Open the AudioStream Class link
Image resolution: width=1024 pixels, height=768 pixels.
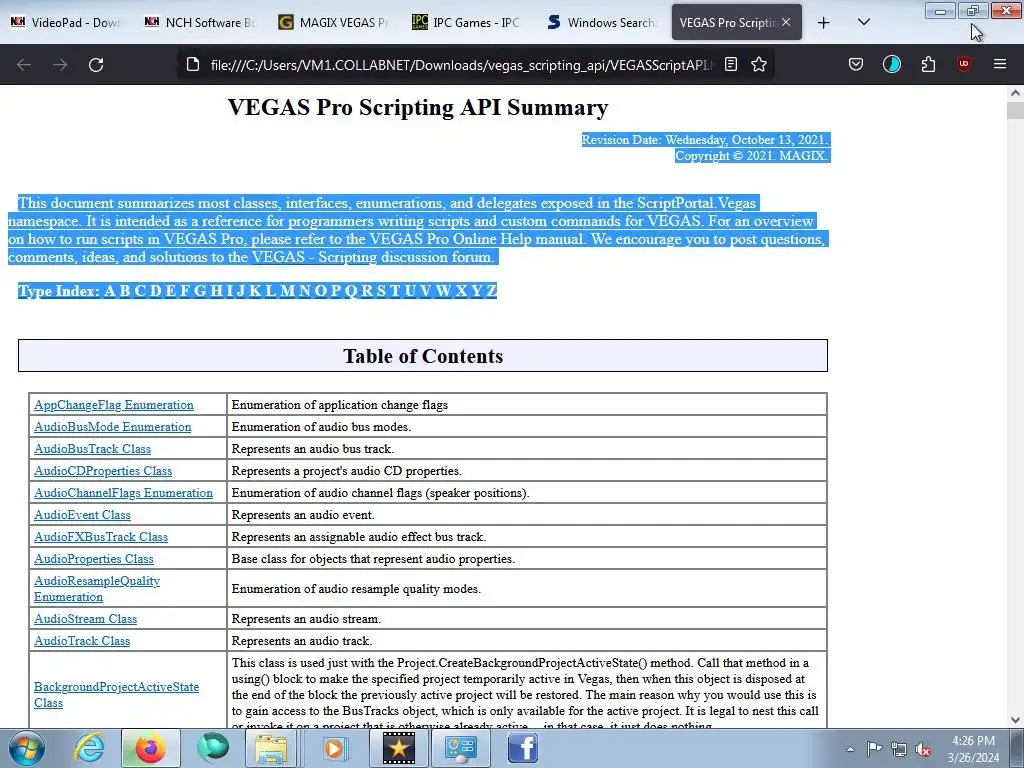coord(86,619)
